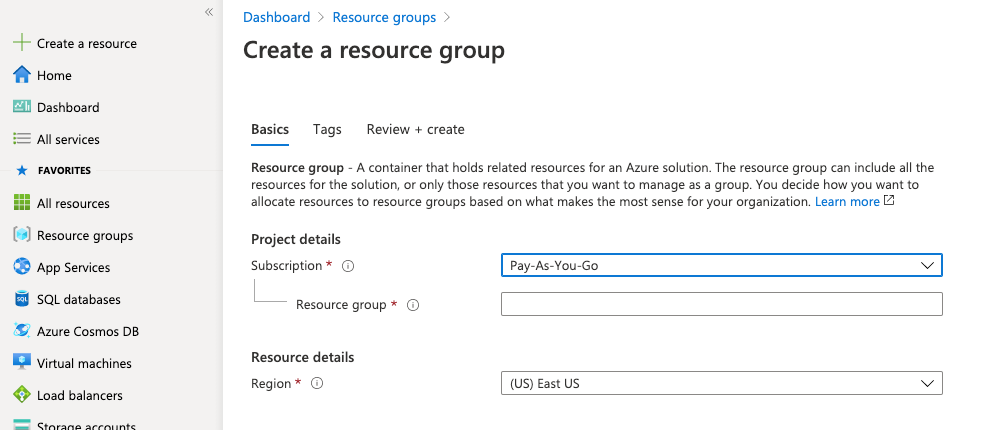
Task: Navigate to Dashboard breadcrumb link
Action: 276,17
